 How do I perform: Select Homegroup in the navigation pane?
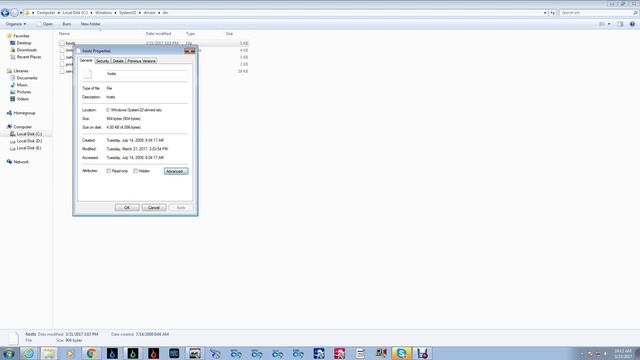pyautogui.click(x=24, y=113)
